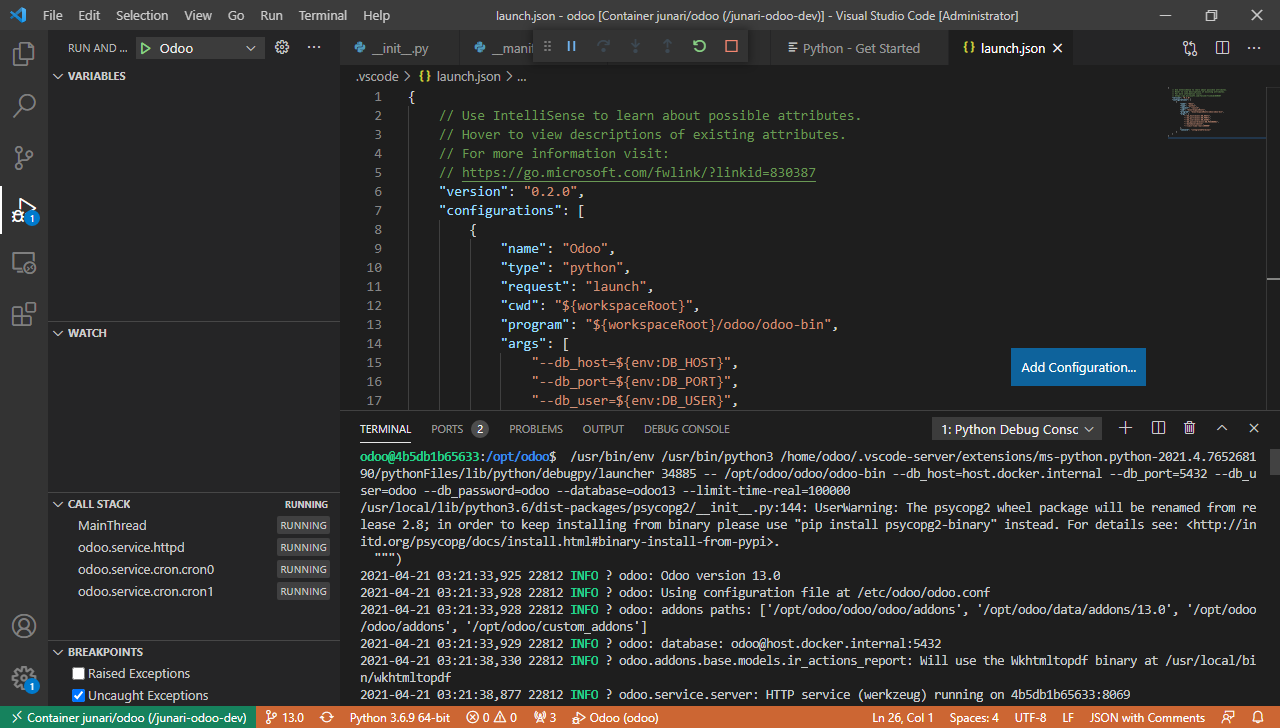Screen dimensions: 1280x728
Task: Restart the debug session
Action: pyautogui.click(x=699, y=47)
